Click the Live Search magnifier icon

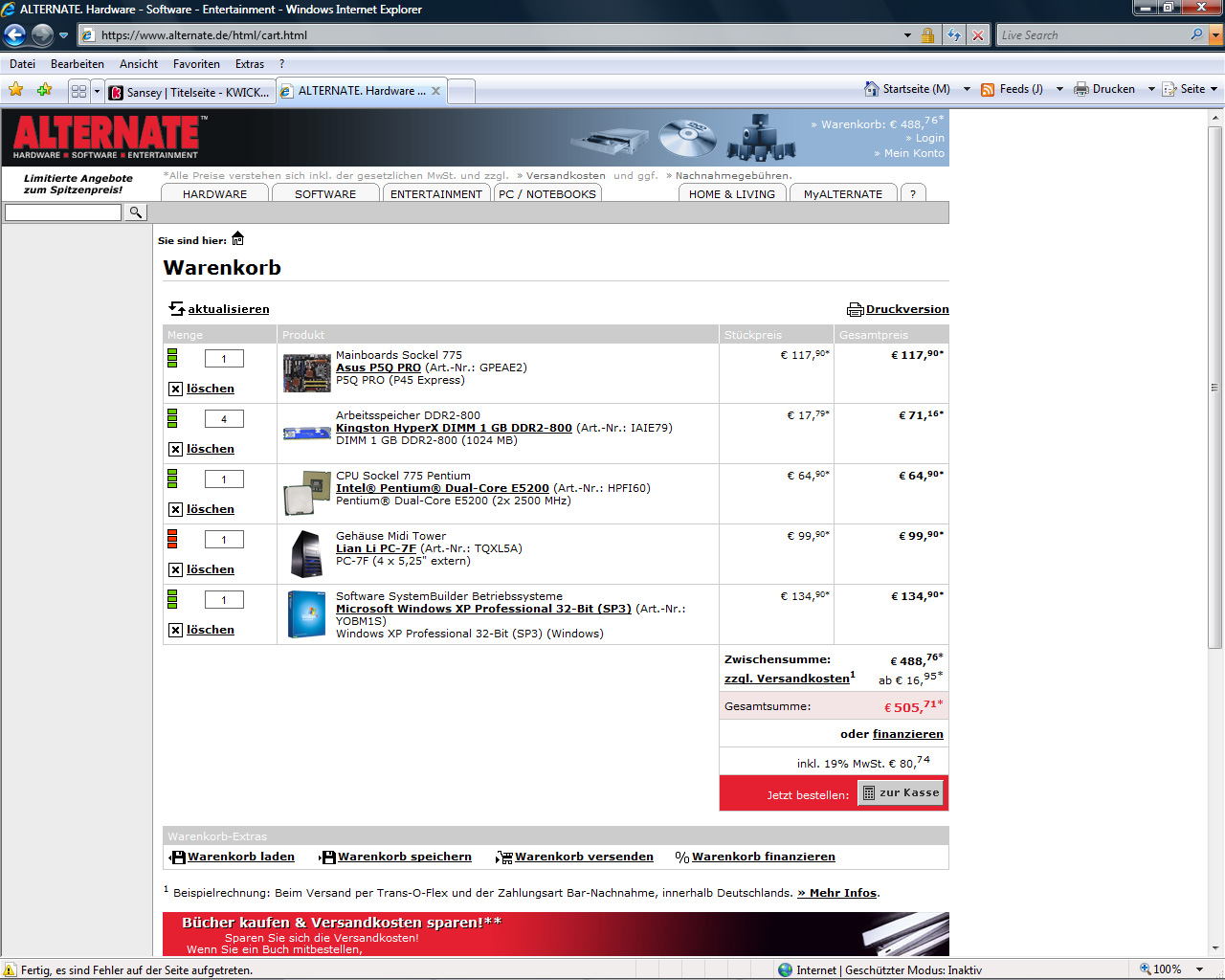point(1196,34)
